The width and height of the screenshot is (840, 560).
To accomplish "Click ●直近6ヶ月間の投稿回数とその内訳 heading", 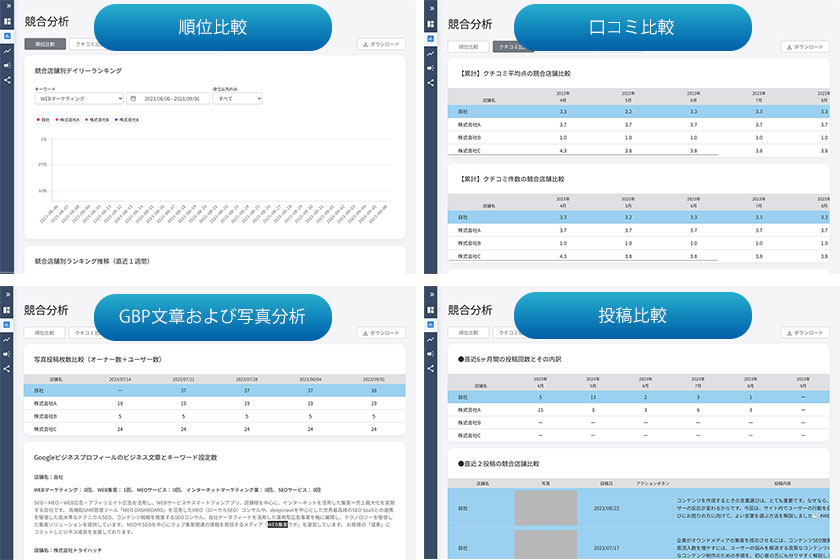I will click(x=509, y=359).
